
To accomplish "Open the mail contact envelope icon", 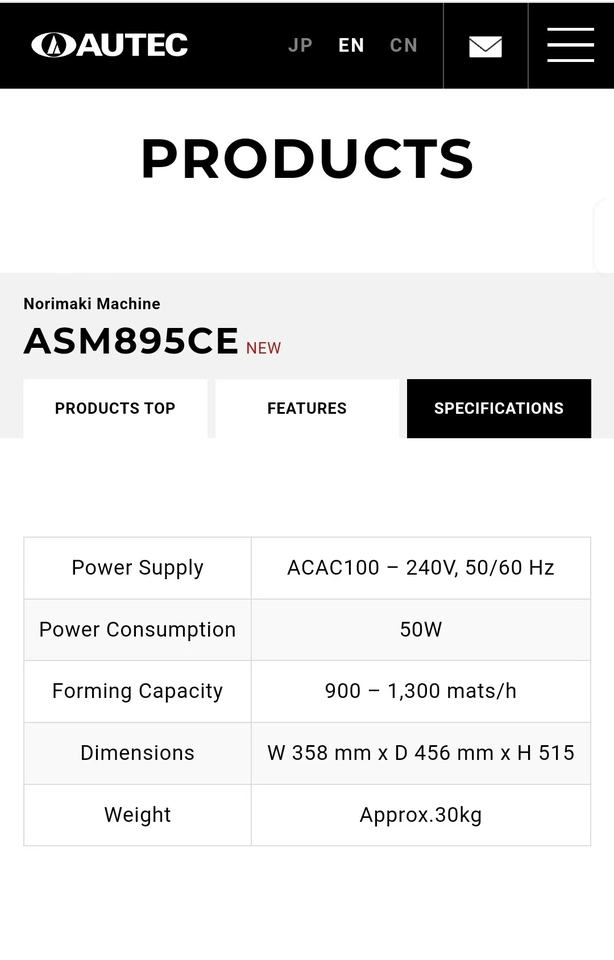I will (x=485, y=47).
